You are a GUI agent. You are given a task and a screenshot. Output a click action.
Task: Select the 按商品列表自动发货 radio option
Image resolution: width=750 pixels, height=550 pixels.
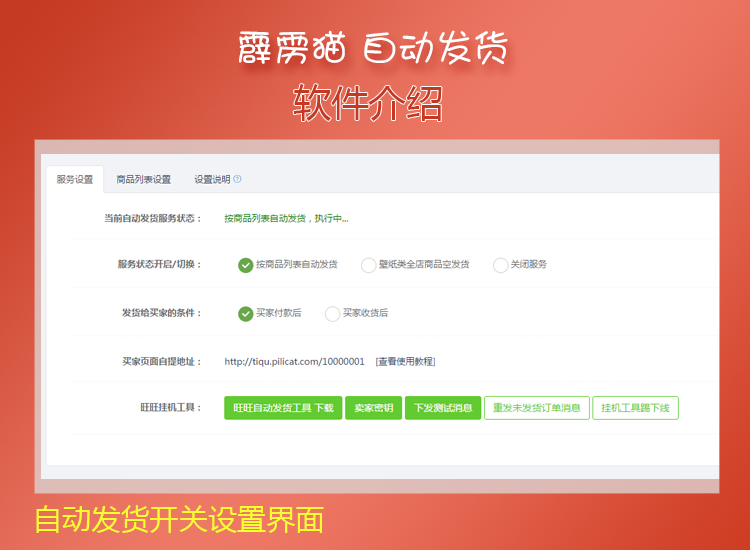click(x=245, y=265)
